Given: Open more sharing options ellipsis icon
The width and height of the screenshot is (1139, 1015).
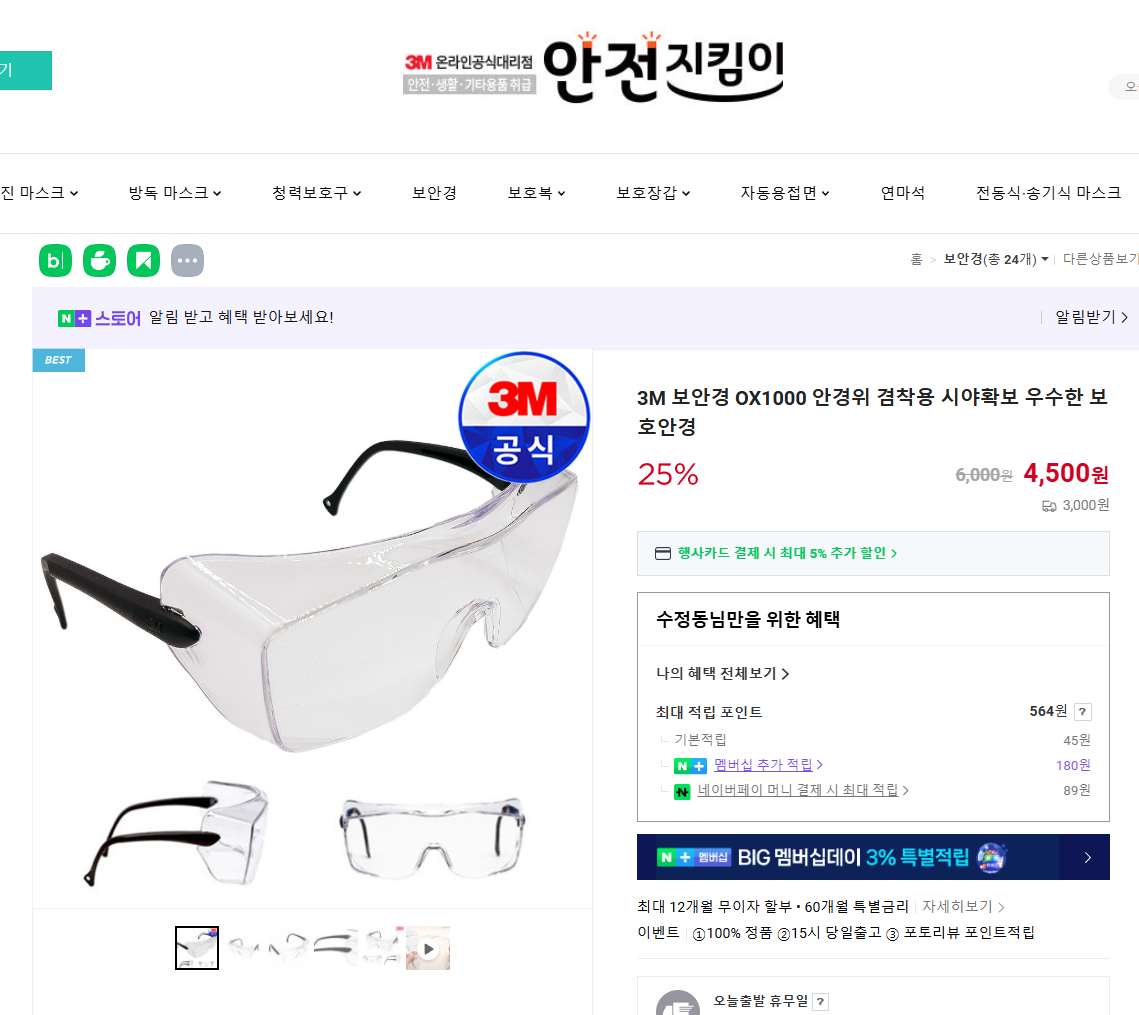Looking at the screenshot, I should (x=187, y=260).
